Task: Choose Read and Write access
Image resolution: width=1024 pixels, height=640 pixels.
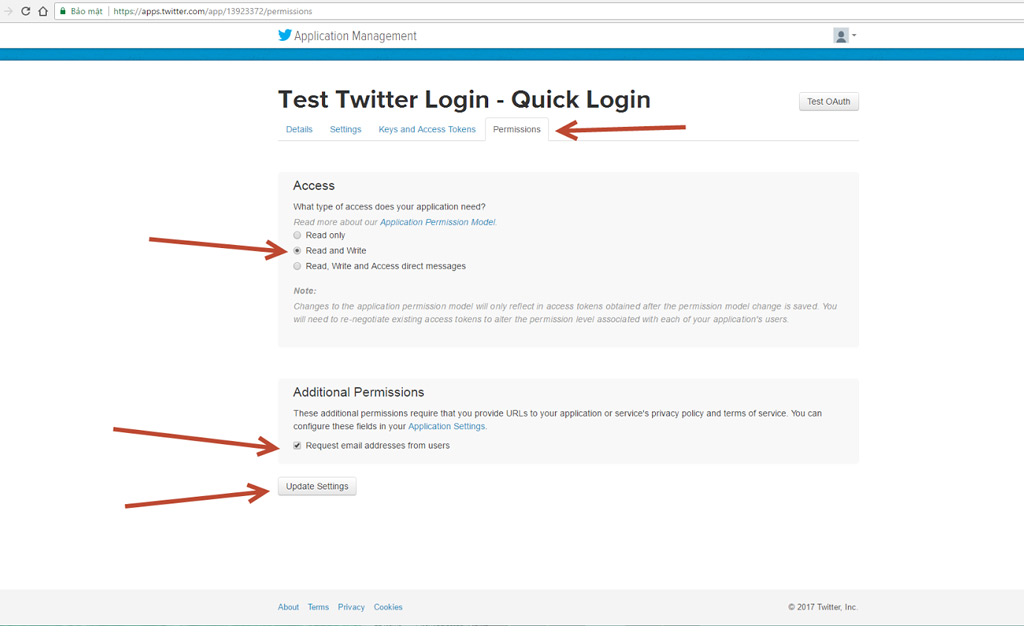Action: click(297, 251)
